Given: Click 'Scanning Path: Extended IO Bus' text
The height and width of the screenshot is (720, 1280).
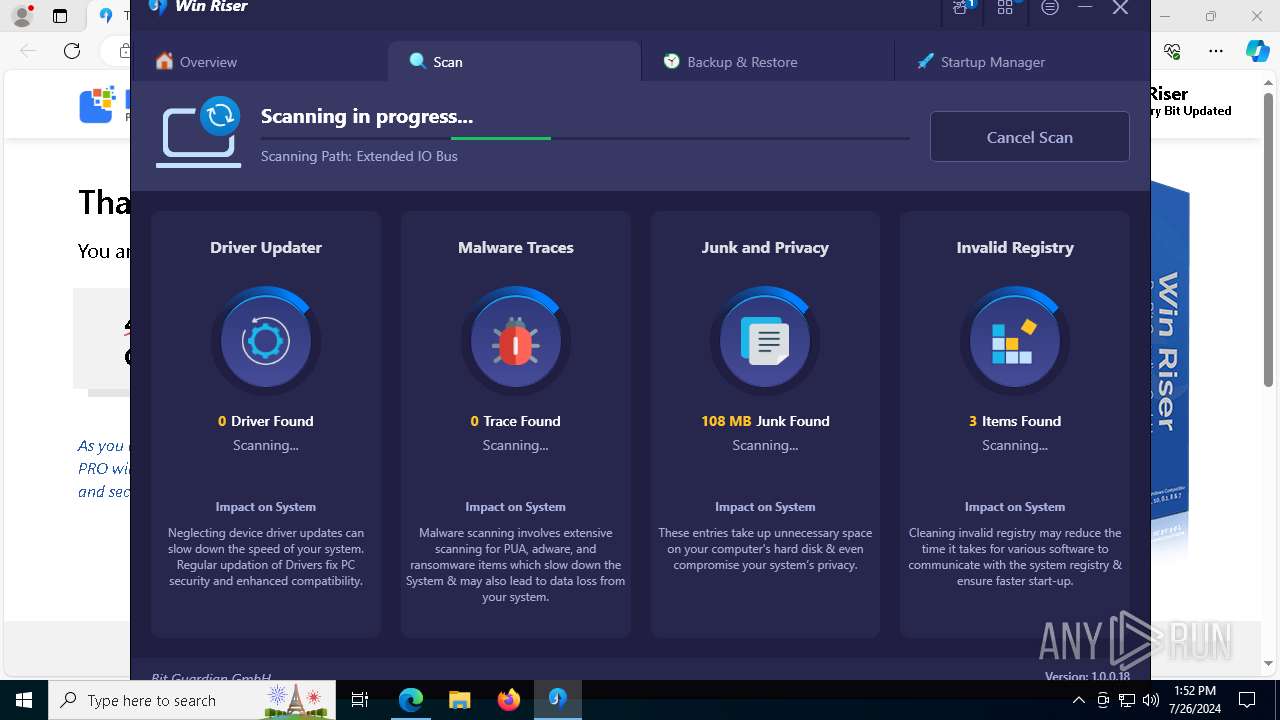Looking at the screenshot, I should [359, 156].
